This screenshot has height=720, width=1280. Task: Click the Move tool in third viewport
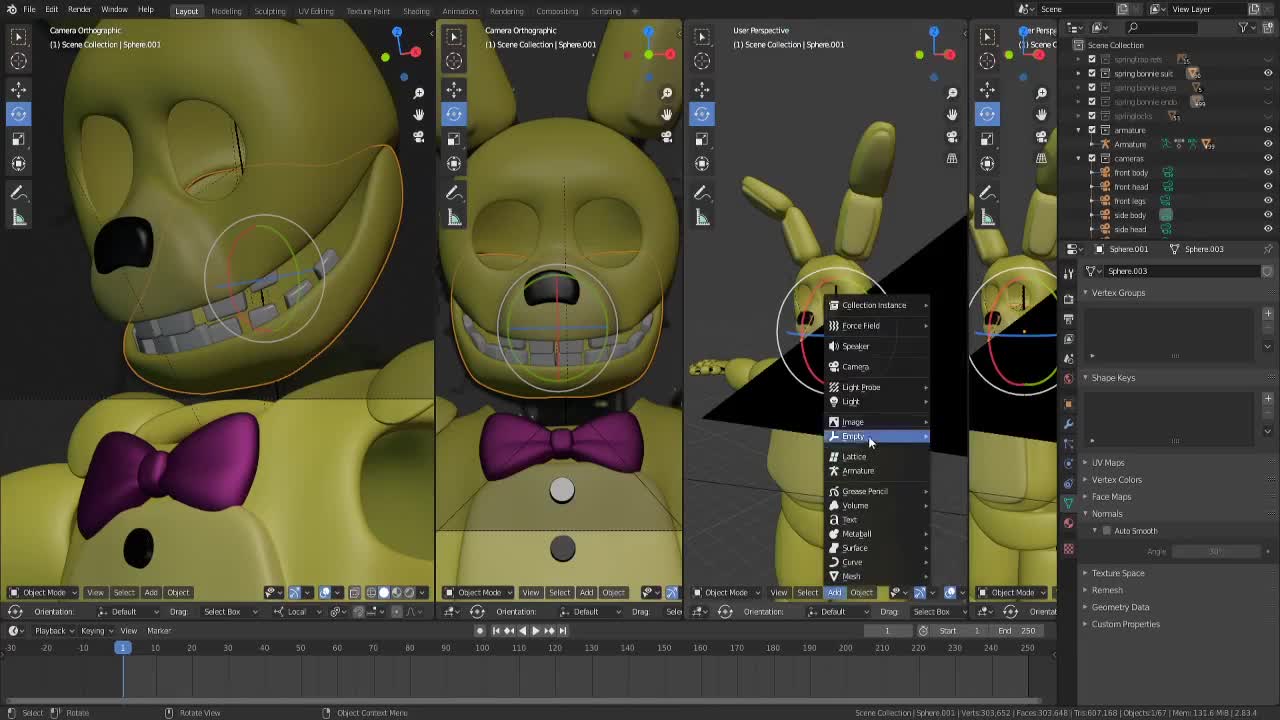702,90
